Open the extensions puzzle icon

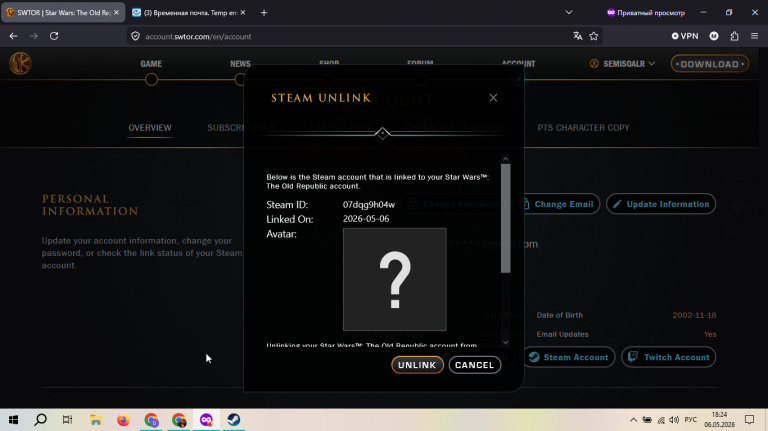[x=734, y=36]
